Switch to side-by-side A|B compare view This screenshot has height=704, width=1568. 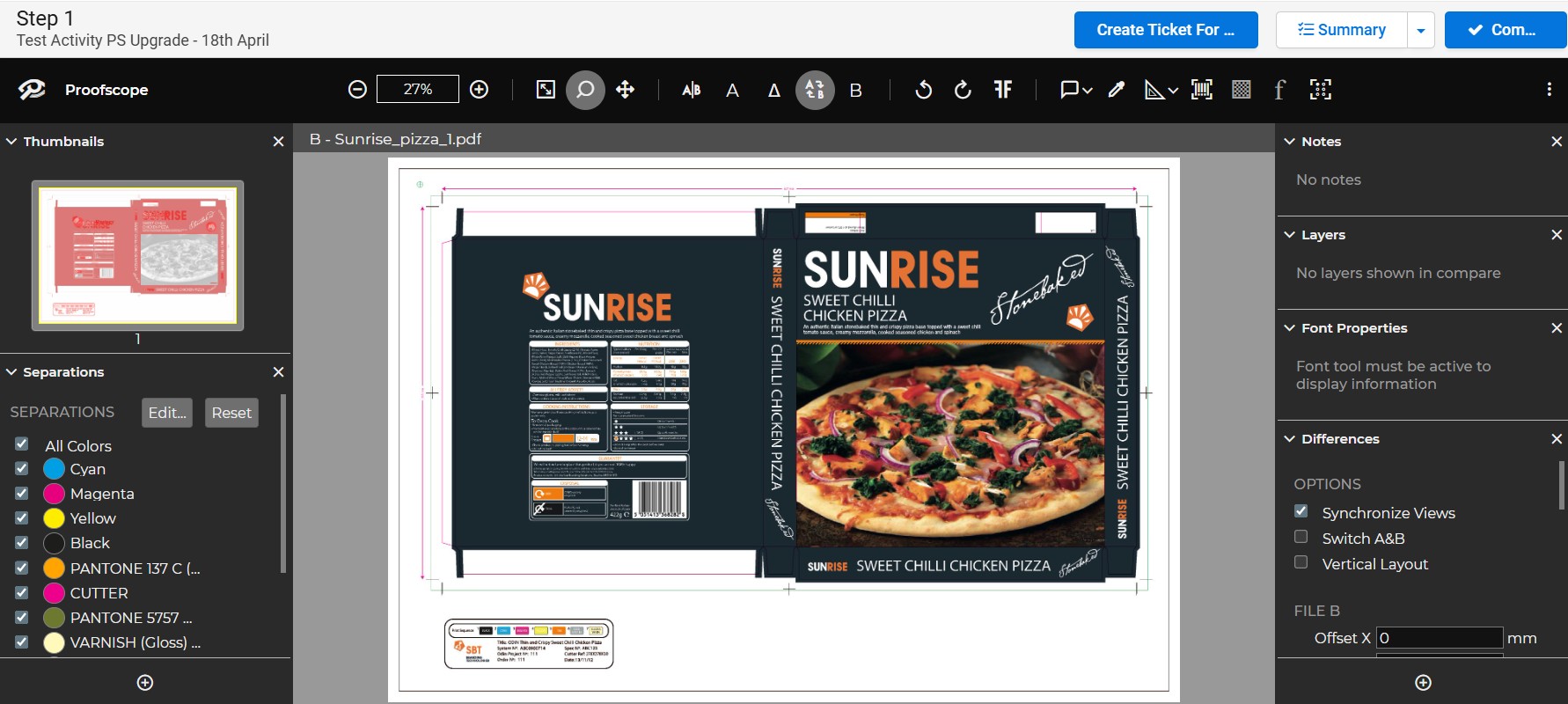[692, 90]
